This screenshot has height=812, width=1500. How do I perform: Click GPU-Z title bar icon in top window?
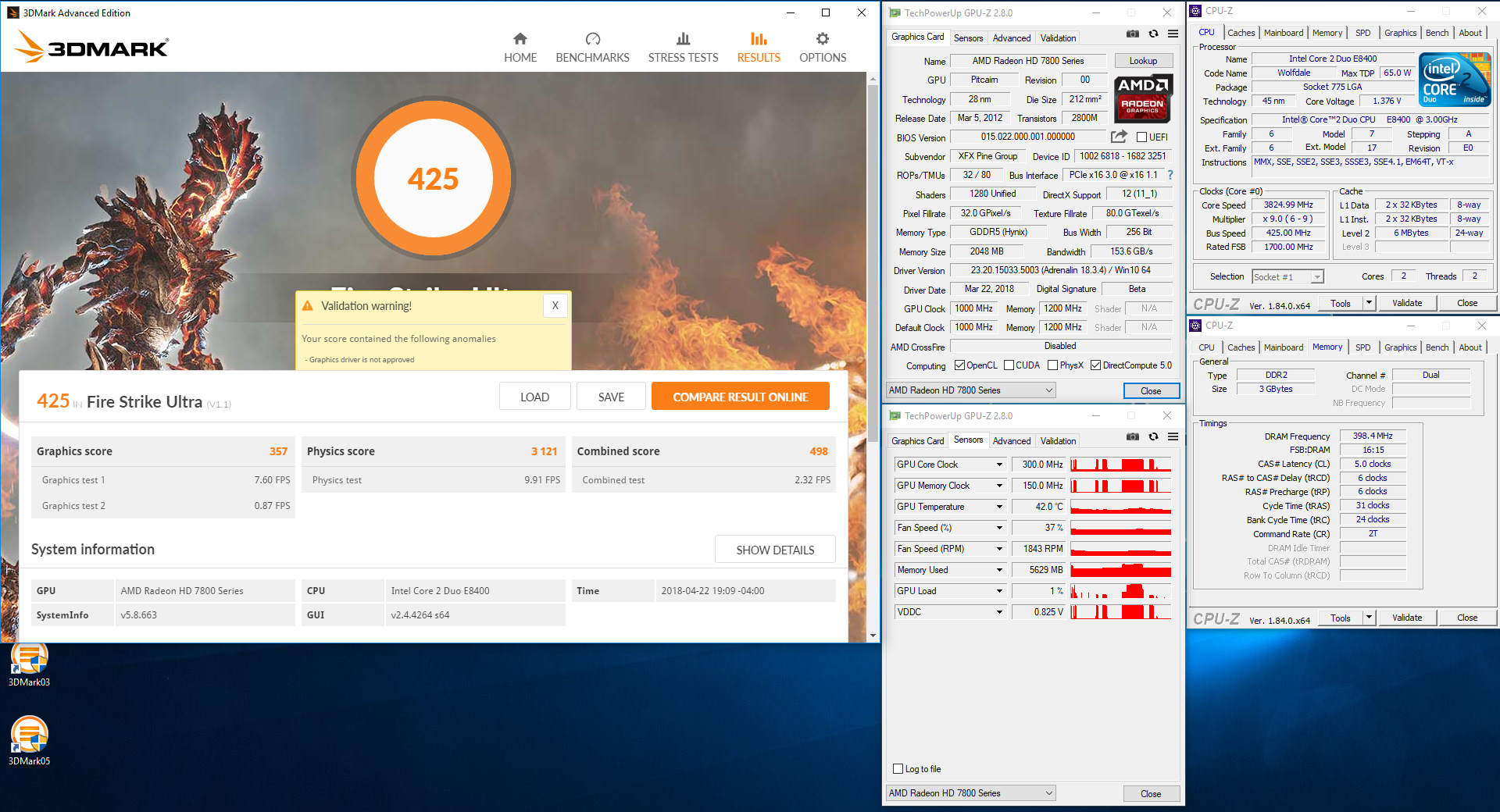pyautogui.click(x=895, y=12)
